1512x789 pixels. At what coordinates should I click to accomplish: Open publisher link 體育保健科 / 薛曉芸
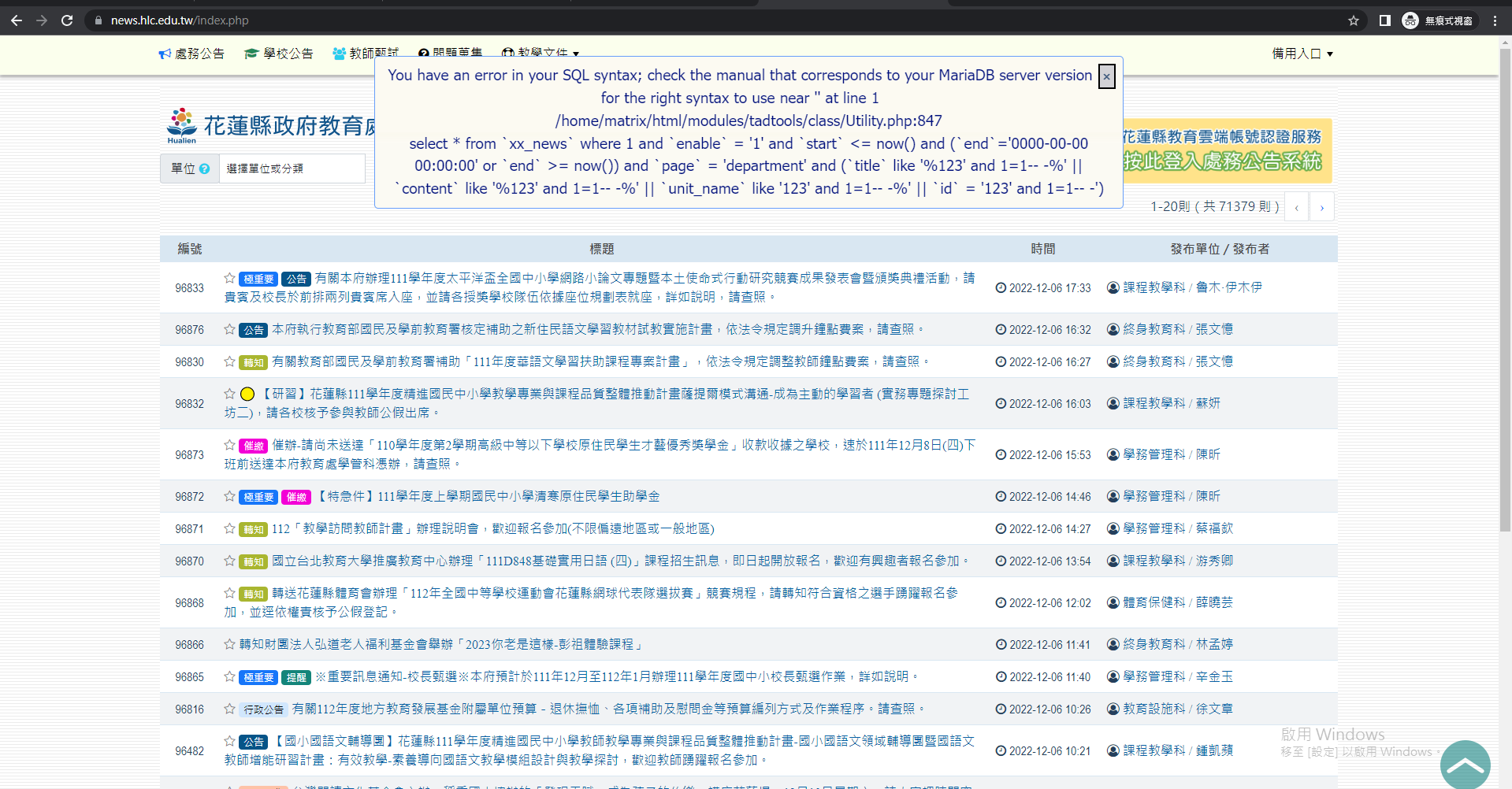click(1178, 602)
